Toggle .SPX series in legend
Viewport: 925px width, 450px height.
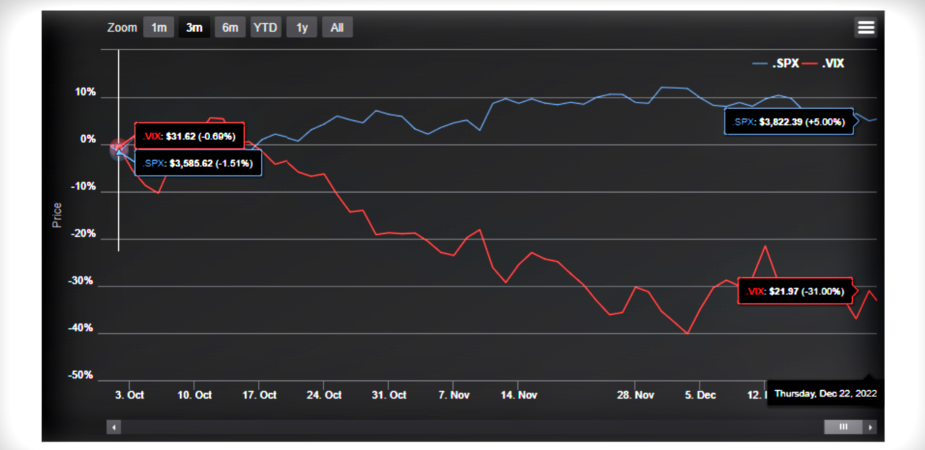pyautogui.click(x=776, y=64)
